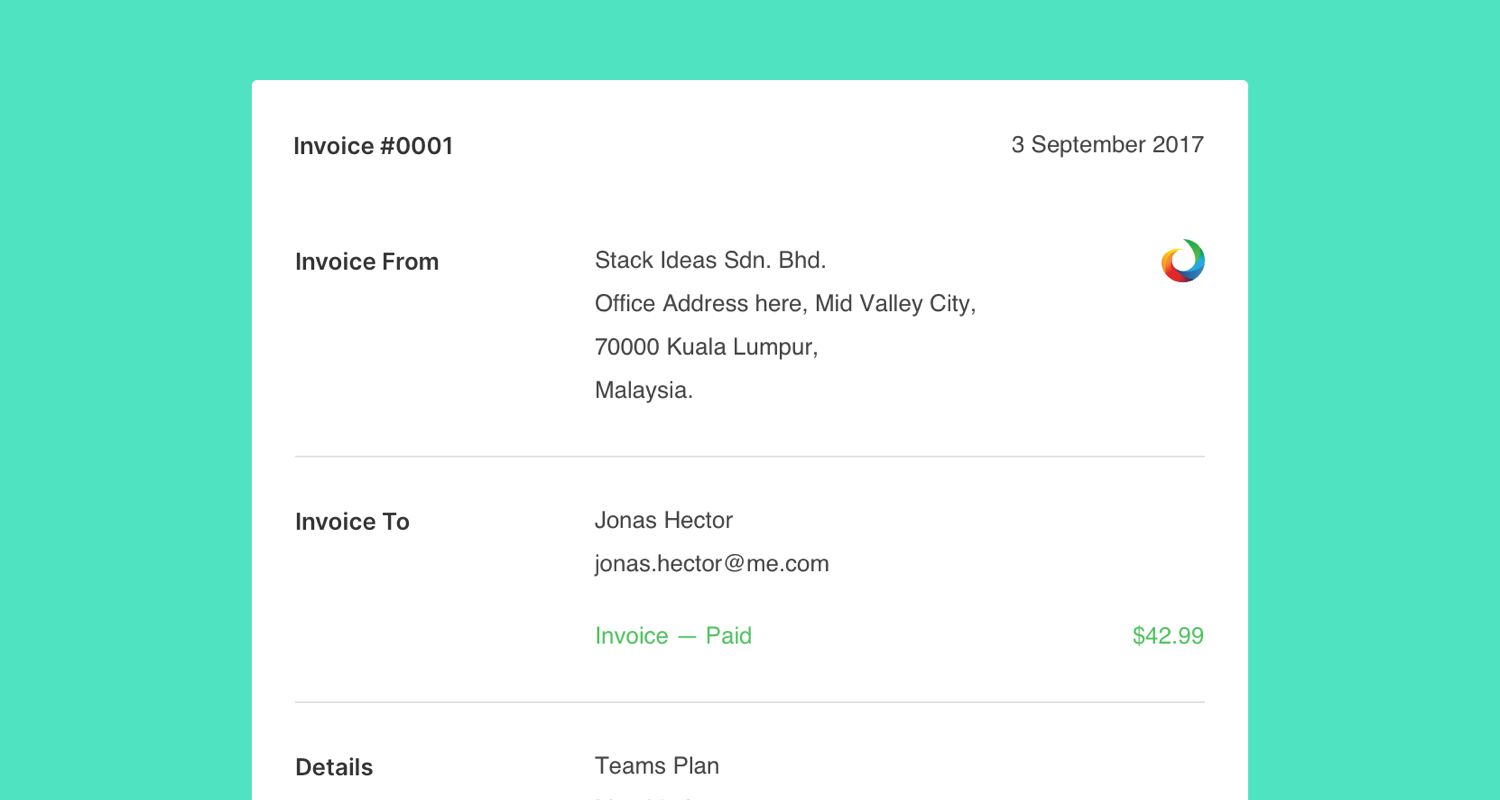
Task: Click the 70000 Kuala Lumpur address line
Action: (706, 348)
